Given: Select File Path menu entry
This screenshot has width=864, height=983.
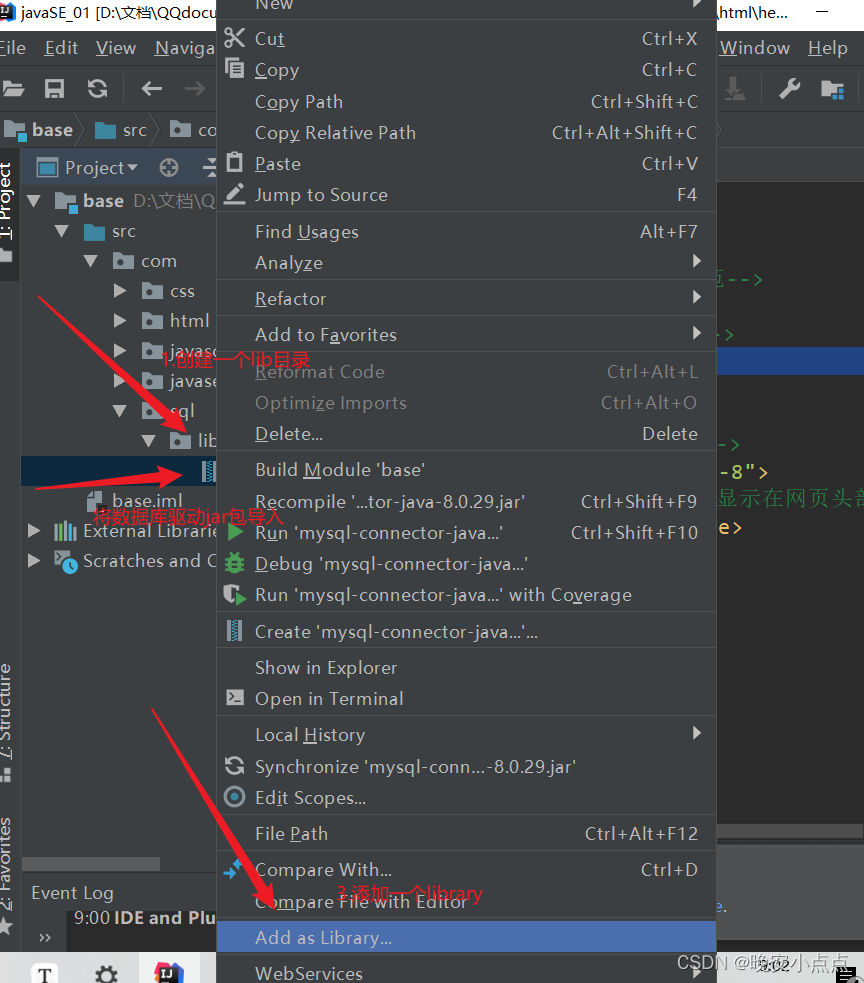Looking at the screenshot, I should coord(466,833).
